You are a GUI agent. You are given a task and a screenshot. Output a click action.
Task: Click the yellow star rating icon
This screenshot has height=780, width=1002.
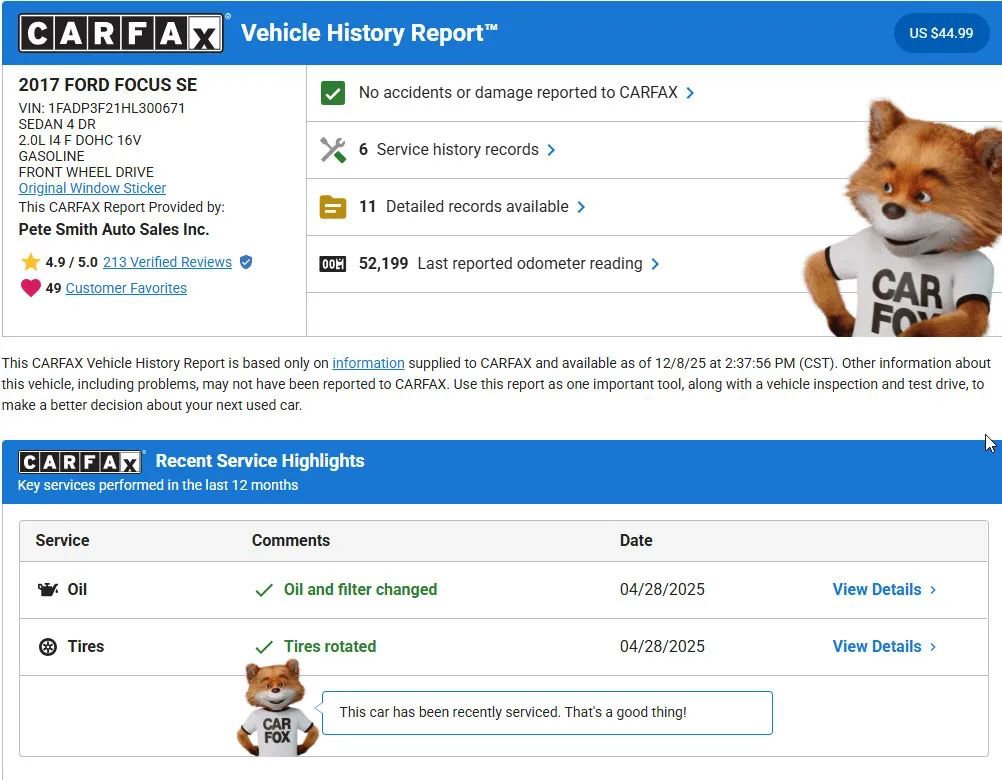(31, 261)
